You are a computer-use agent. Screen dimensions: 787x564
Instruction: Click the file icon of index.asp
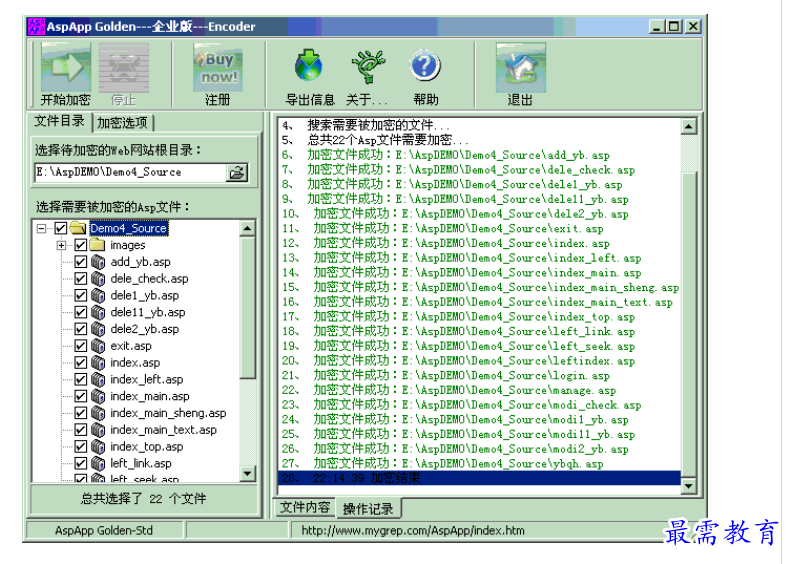pos(98,362)
